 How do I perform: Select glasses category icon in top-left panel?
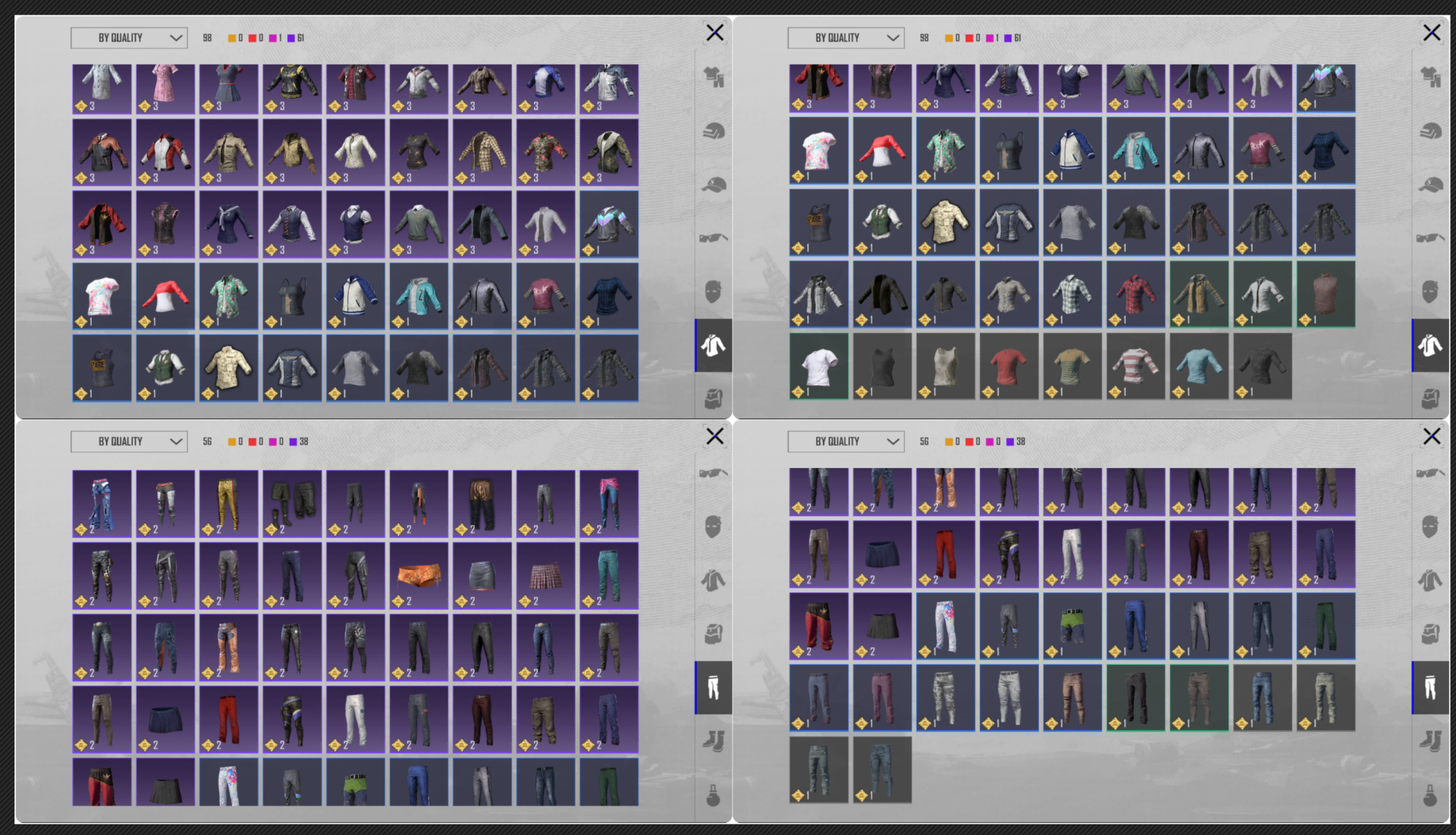pos(714,238)
